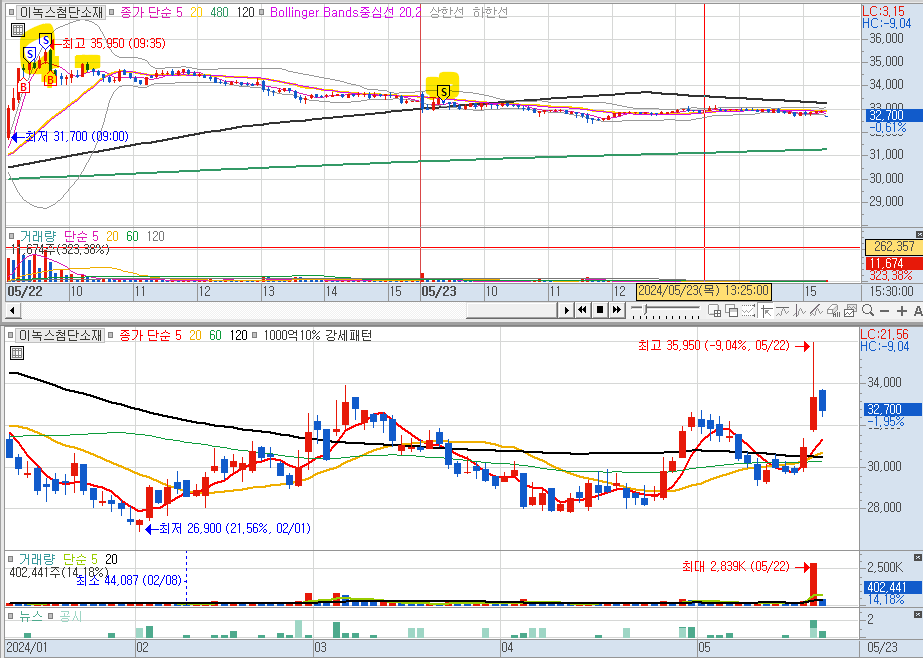Click the 1000억10% 강세패턴 label
Viewport: 923px width, 658px height.
pos(318,335)
